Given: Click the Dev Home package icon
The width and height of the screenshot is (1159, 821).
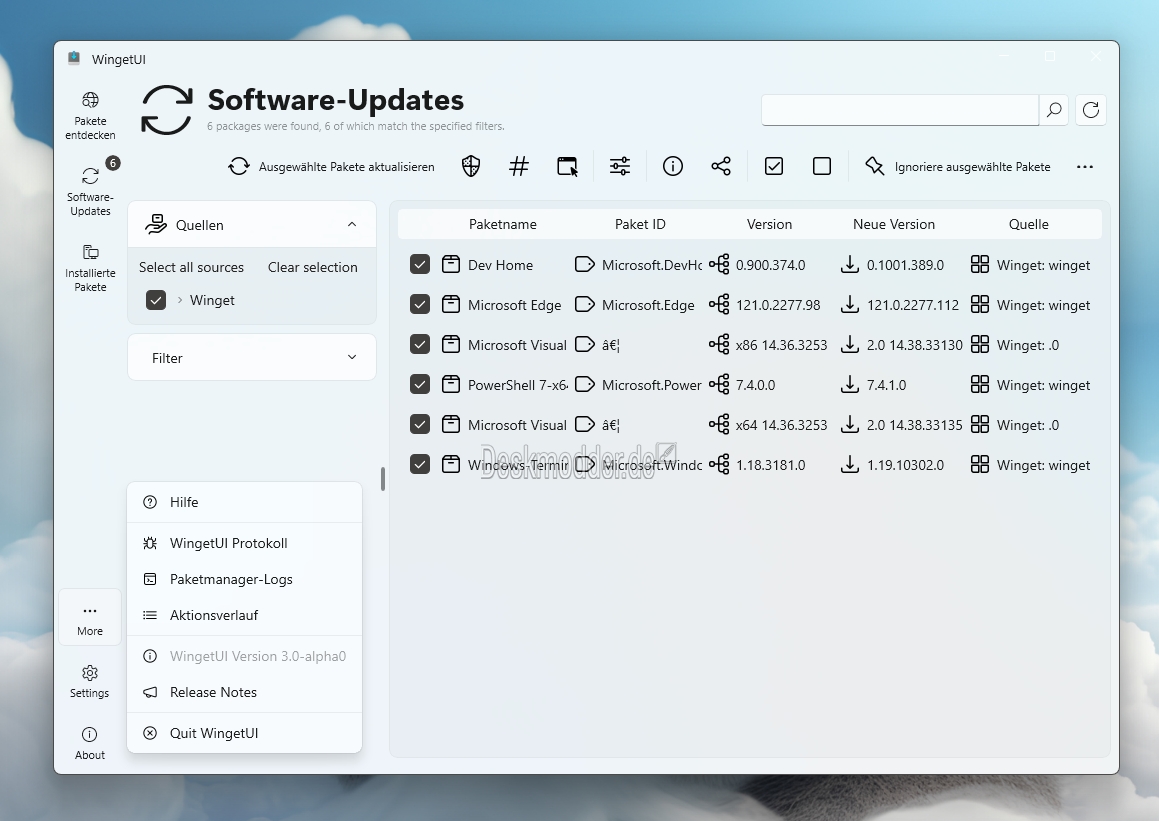Looking at the screenshot, I should coord(451,265).
